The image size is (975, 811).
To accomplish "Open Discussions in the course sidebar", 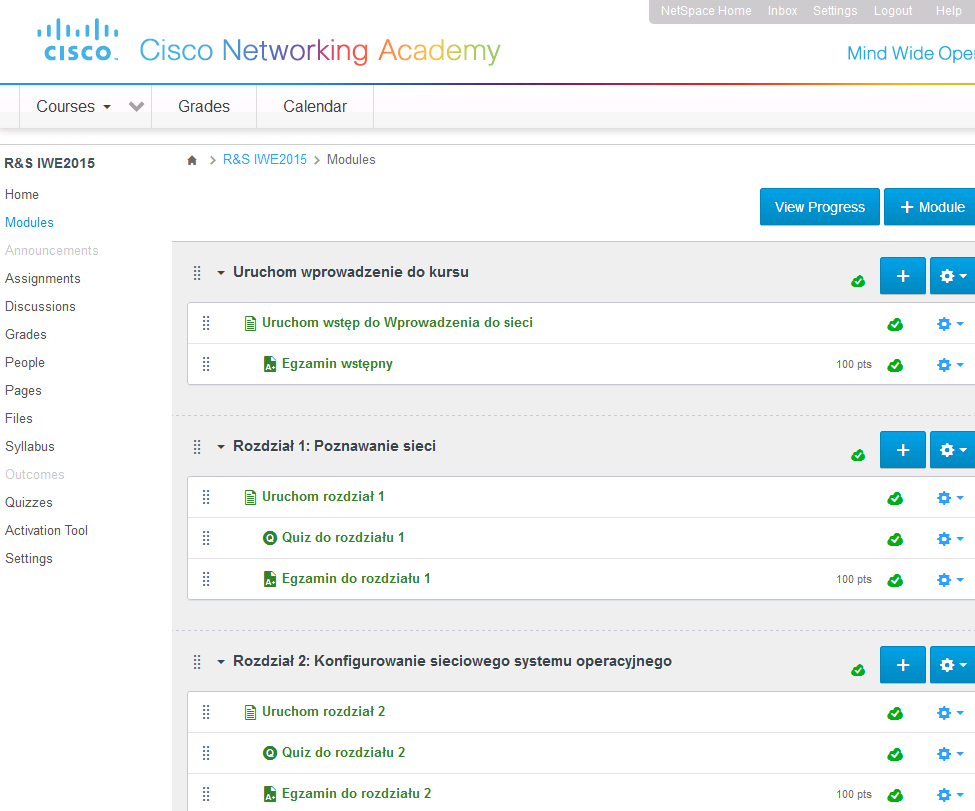I will [x=40, y=307].
